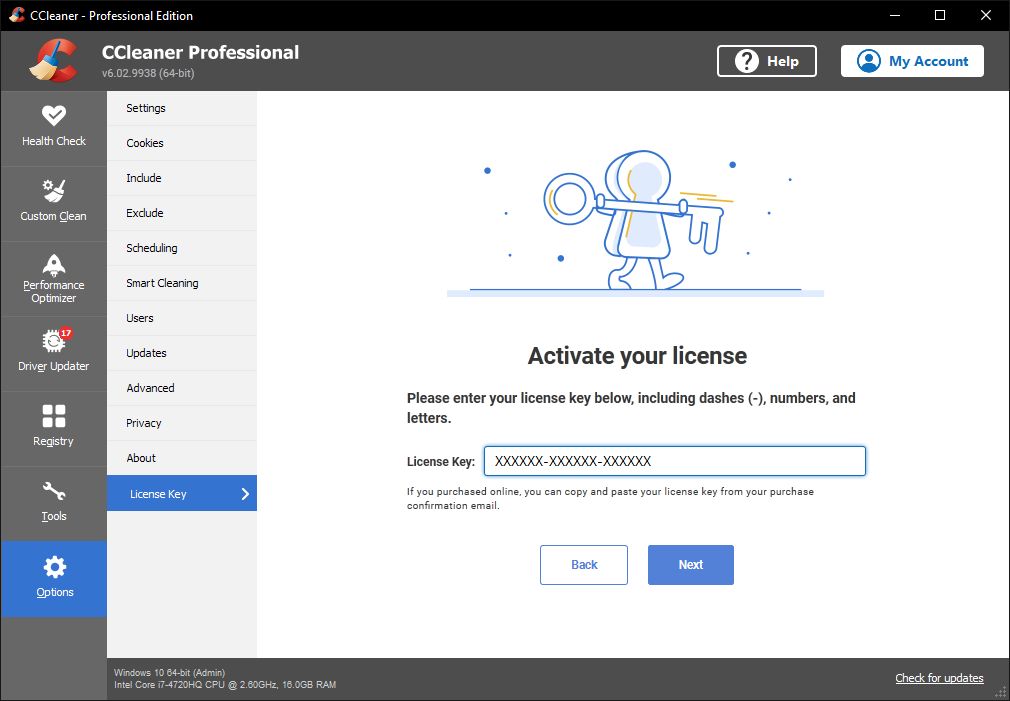Open the Performance Optimizer
Viewport: 1010px width, 701px height.
[x=54, y=278]
